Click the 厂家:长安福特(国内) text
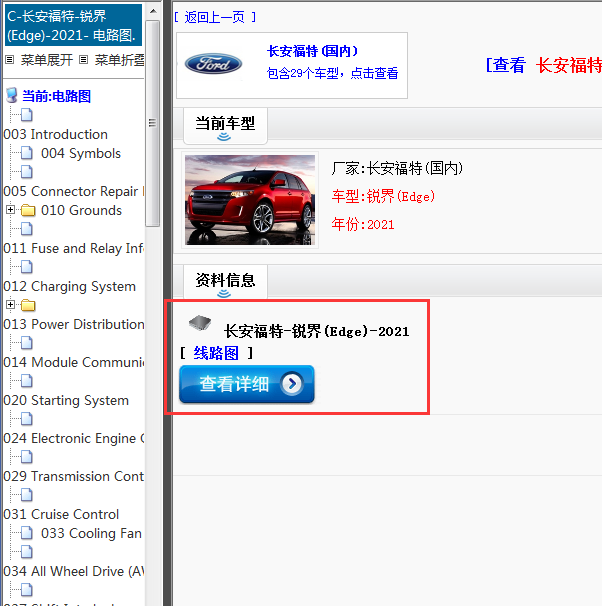 point(397,169)
